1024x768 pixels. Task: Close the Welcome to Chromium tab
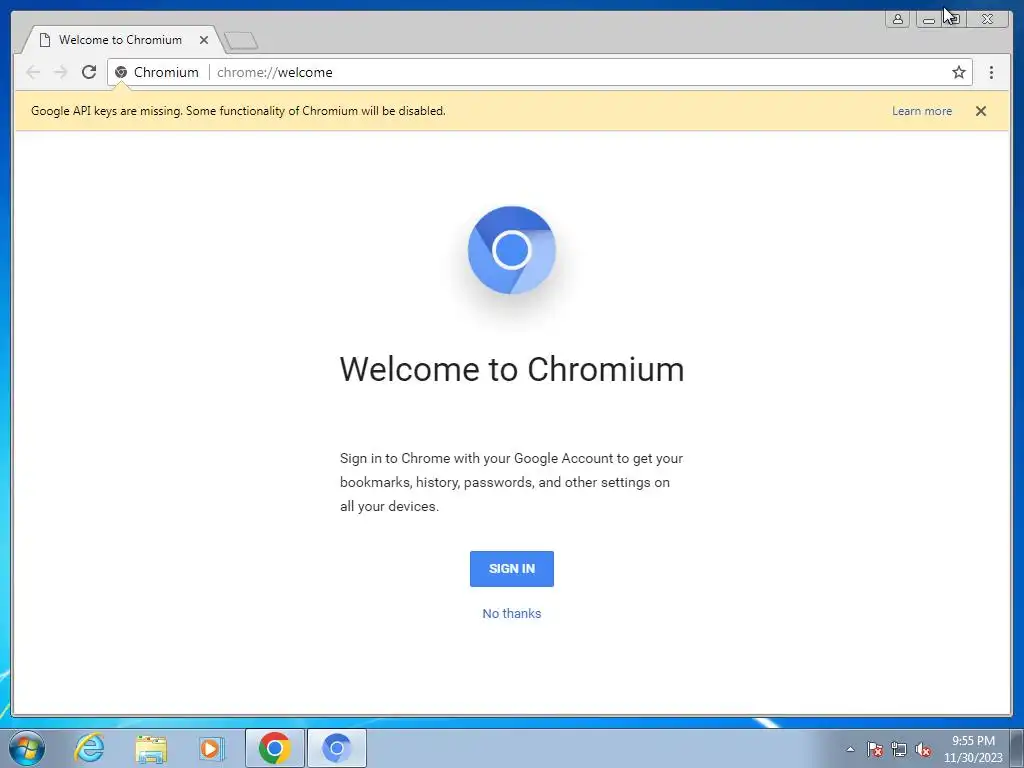(204, 40)
